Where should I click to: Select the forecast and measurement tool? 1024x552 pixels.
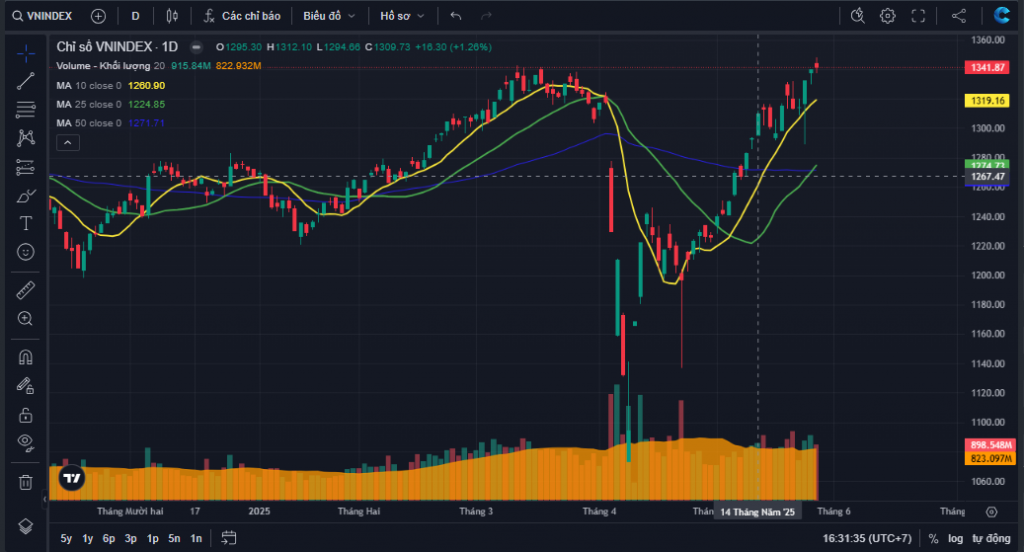(x=25, y=167)
